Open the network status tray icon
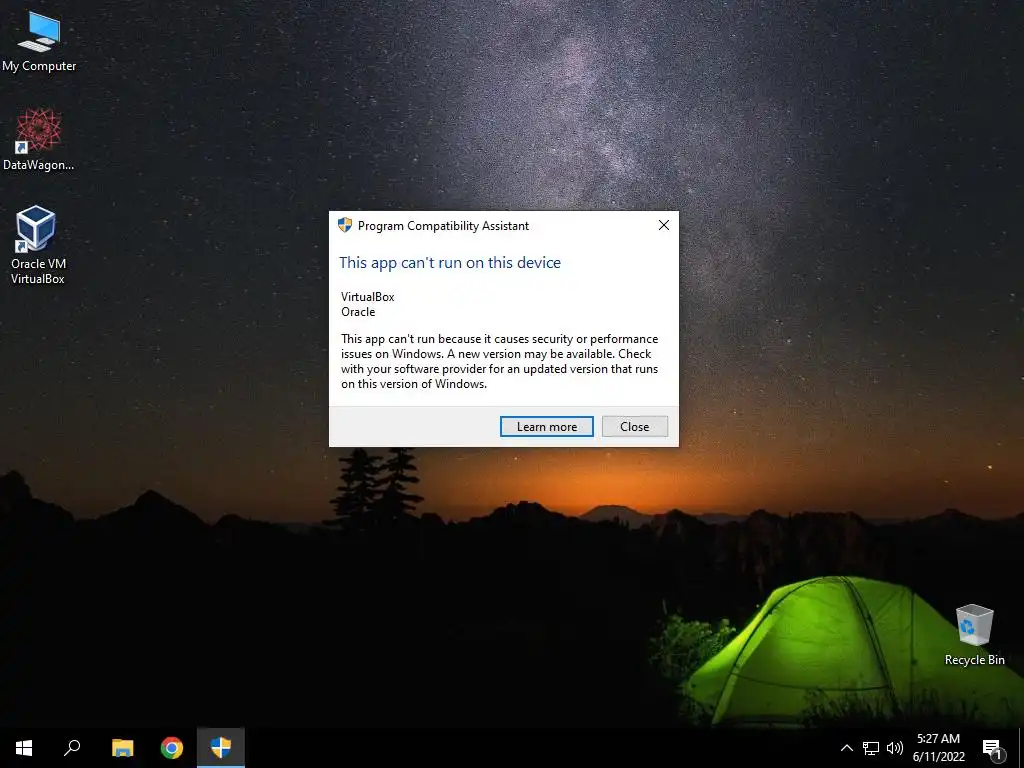1024x768 pixels. point(871,748)
